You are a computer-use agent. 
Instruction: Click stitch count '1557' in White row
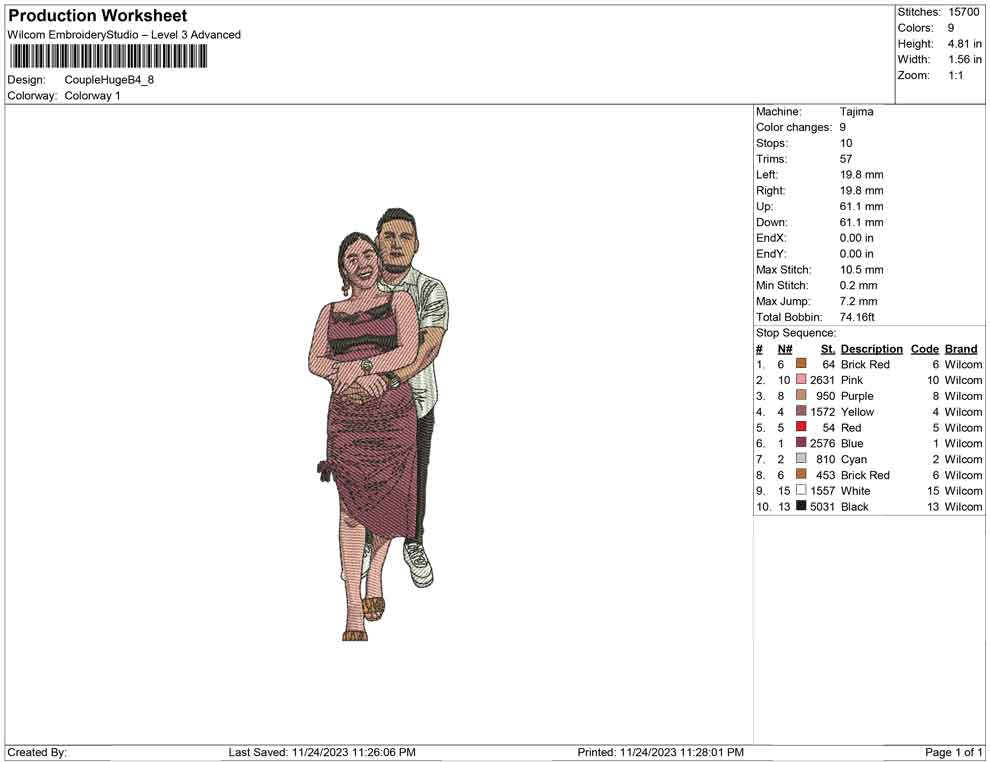point(823,491)
